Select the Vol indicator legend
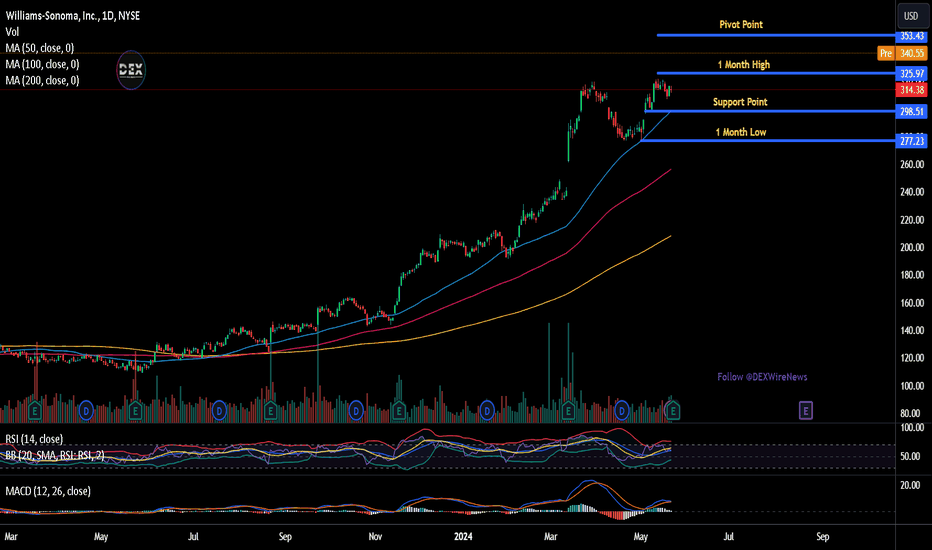Viewport: 932px width, 550px height. coord(12,32)
